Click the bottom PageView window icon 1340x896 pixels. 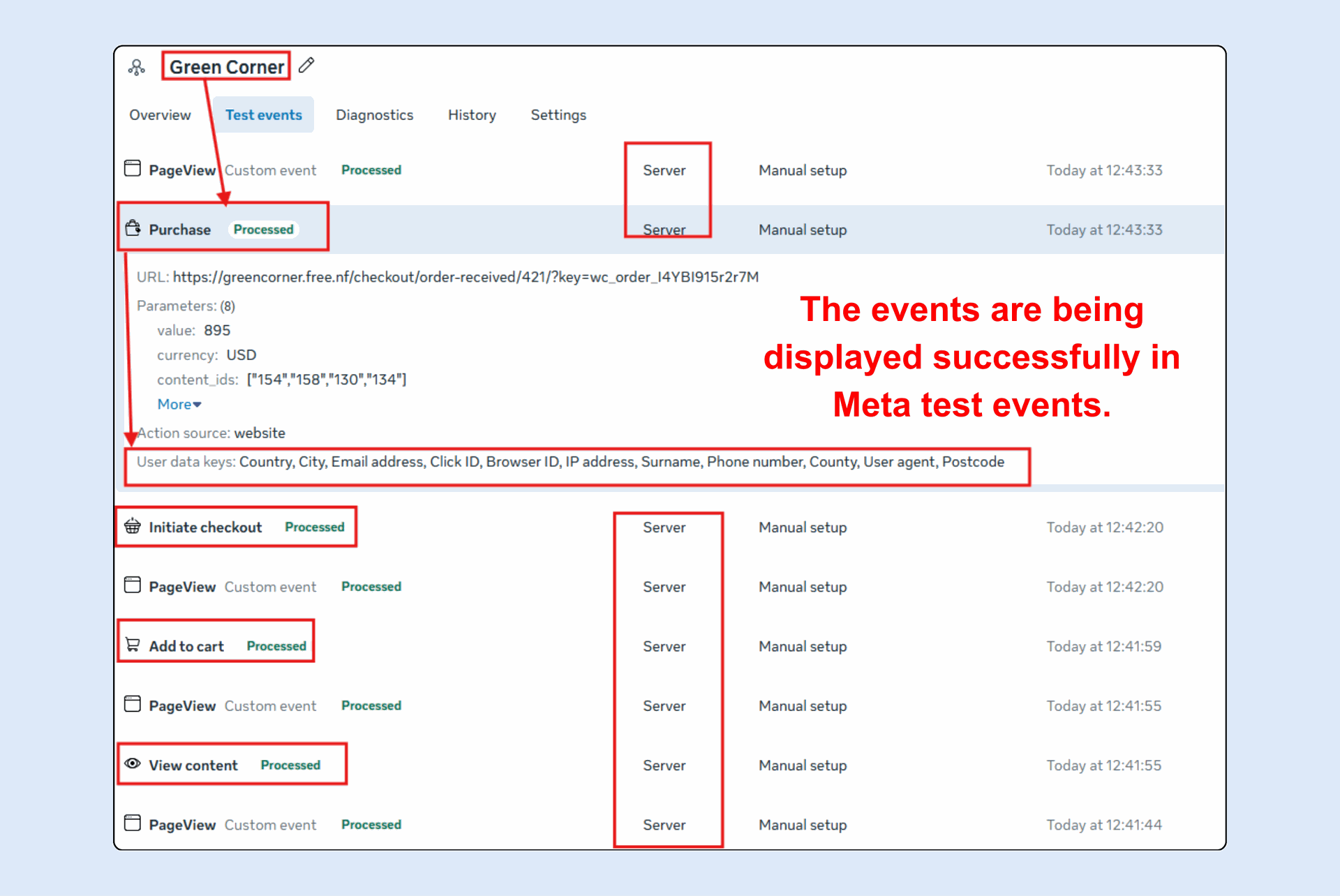click(133, 823)
